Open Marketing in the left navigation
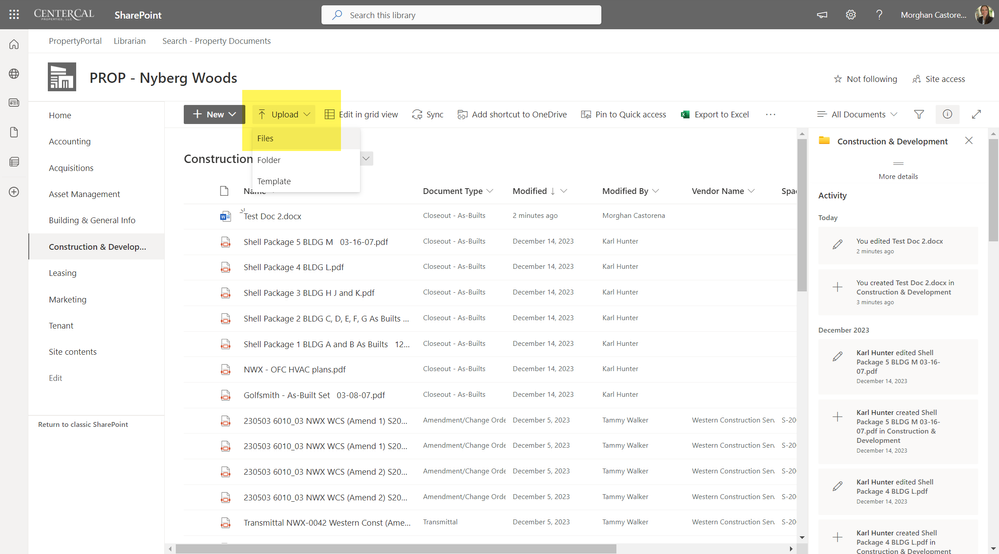This screenshot has width=999, height=554. [x=68, y=299]
